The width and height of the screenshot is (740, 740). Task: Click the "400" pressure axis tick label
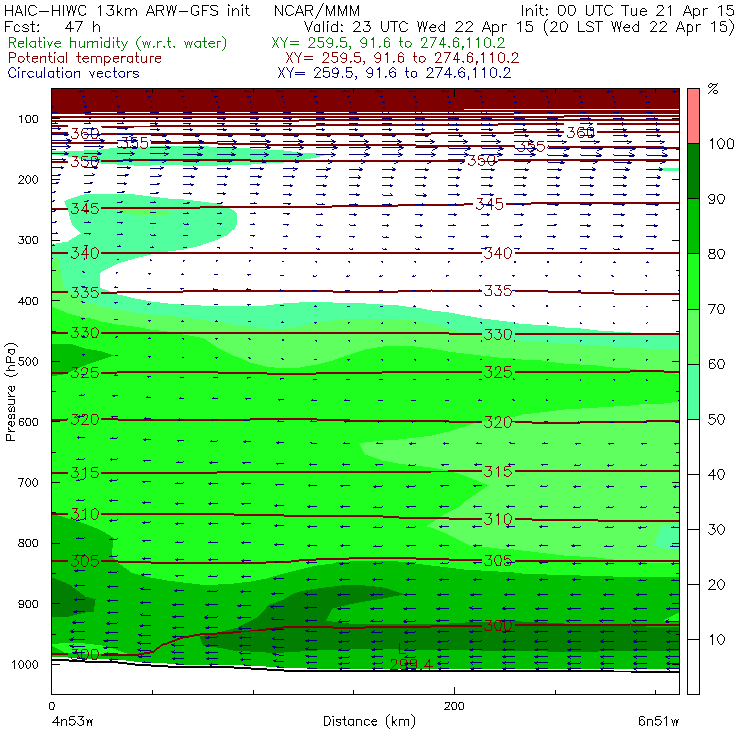click(28, 301)
